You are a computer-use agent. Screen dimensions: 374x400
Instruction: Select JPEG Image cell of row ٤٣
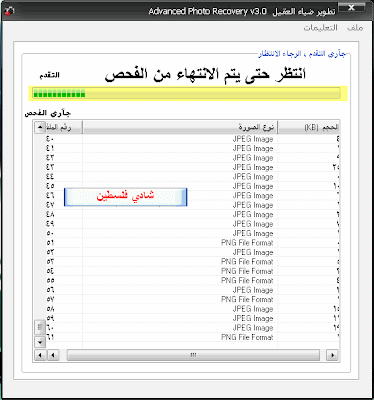[253, 167]
